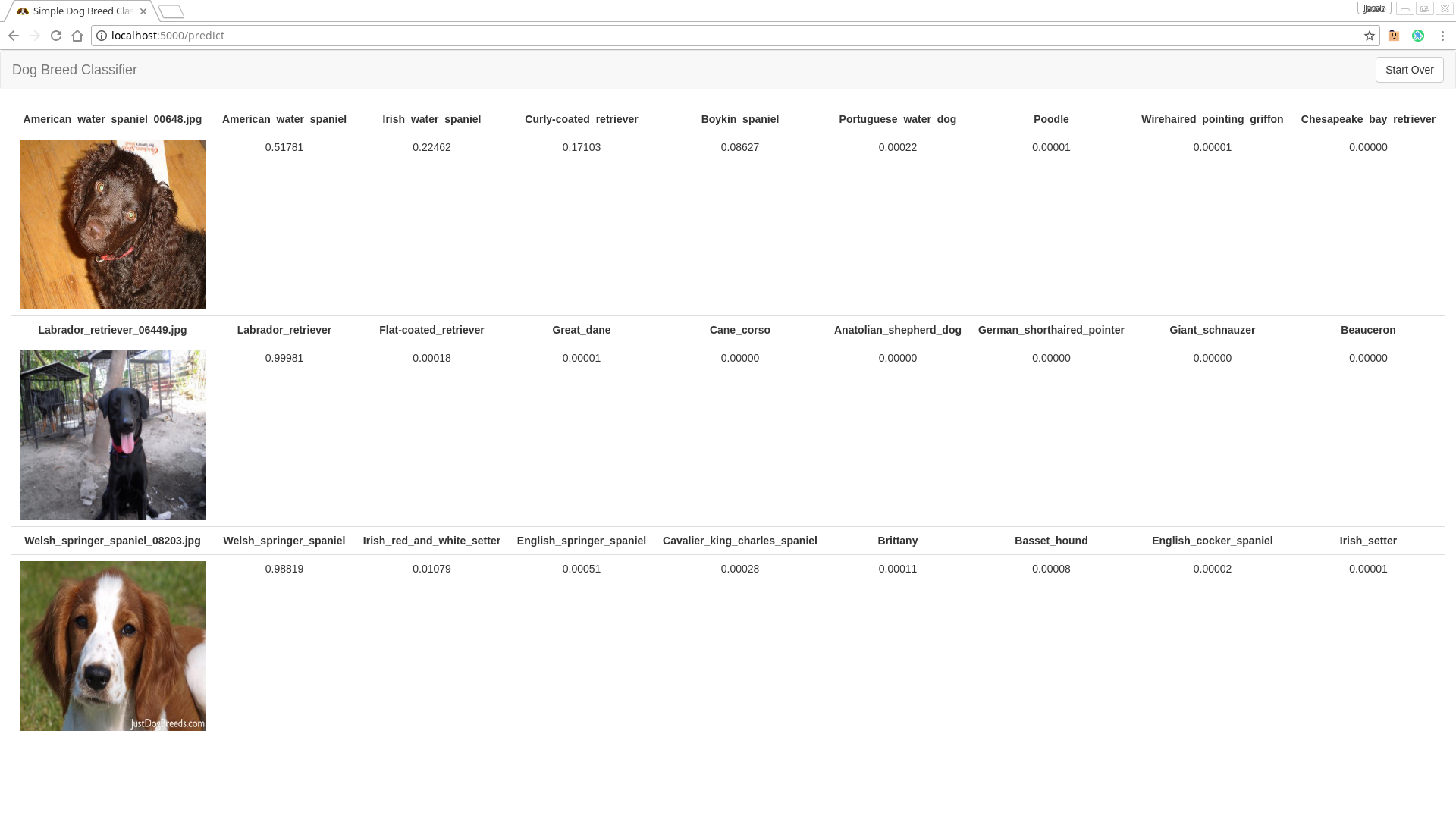
Task: Click the Jacob profile button
Action: 1373,8
